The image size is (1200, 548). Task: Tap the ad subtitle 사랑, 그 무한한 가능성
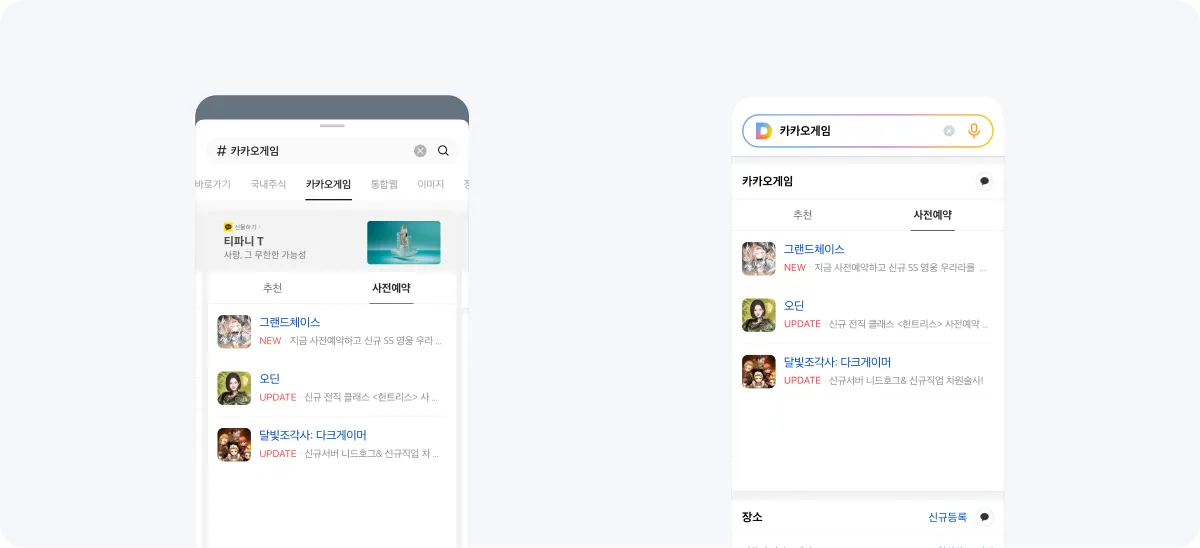(265, 256)
